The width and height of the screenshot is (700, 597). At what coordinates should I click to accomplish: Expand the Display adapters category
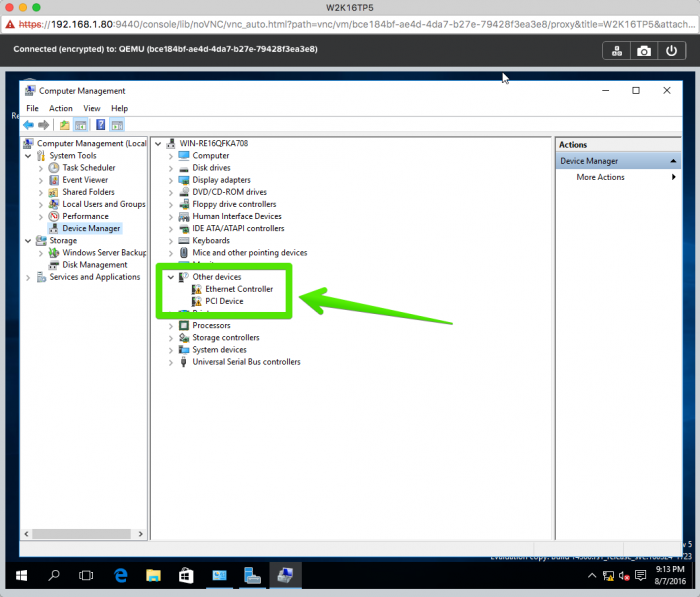pos(171,180)
